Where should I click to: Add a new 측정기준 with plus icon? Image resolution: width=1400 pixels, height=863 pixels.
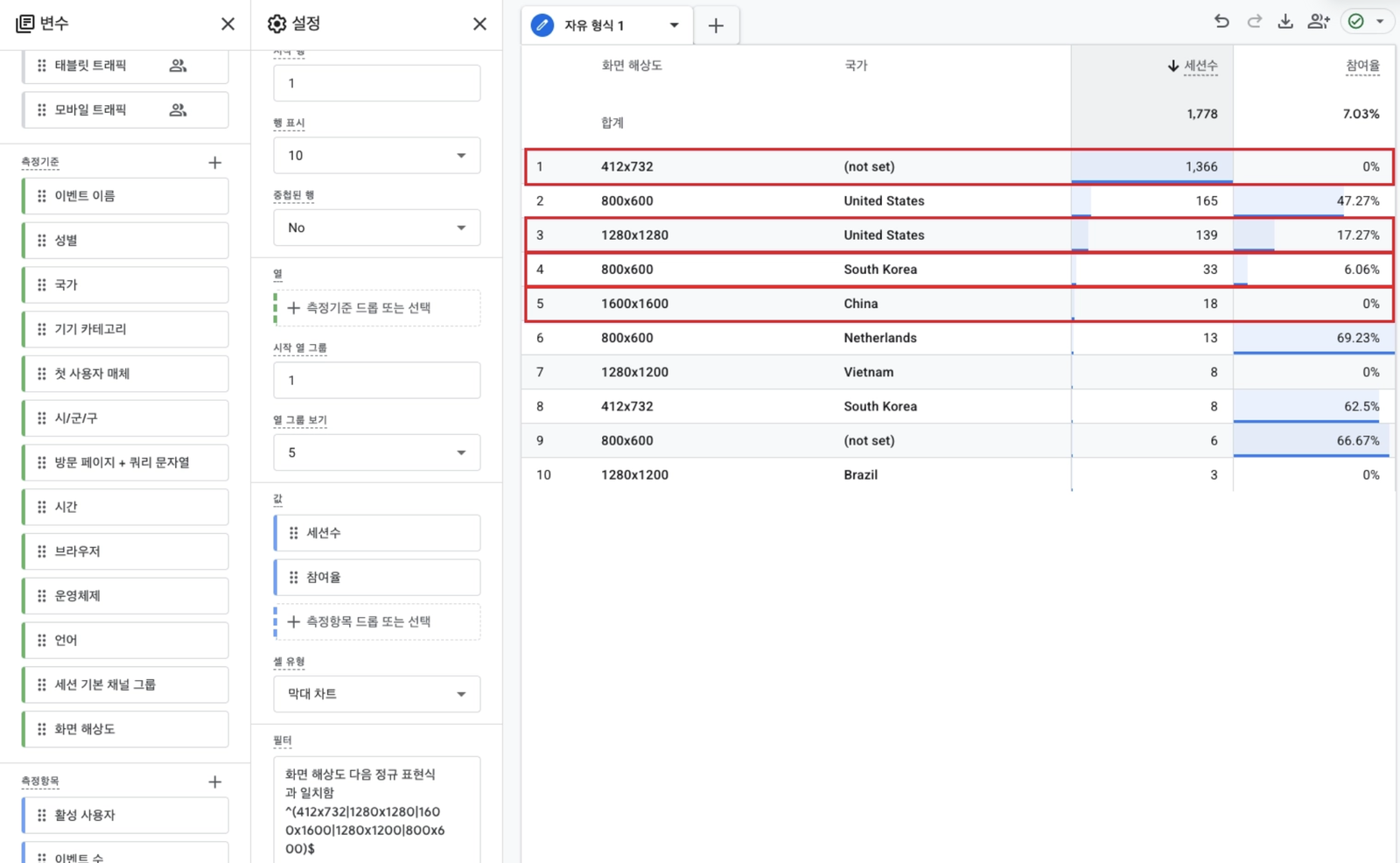215,163
